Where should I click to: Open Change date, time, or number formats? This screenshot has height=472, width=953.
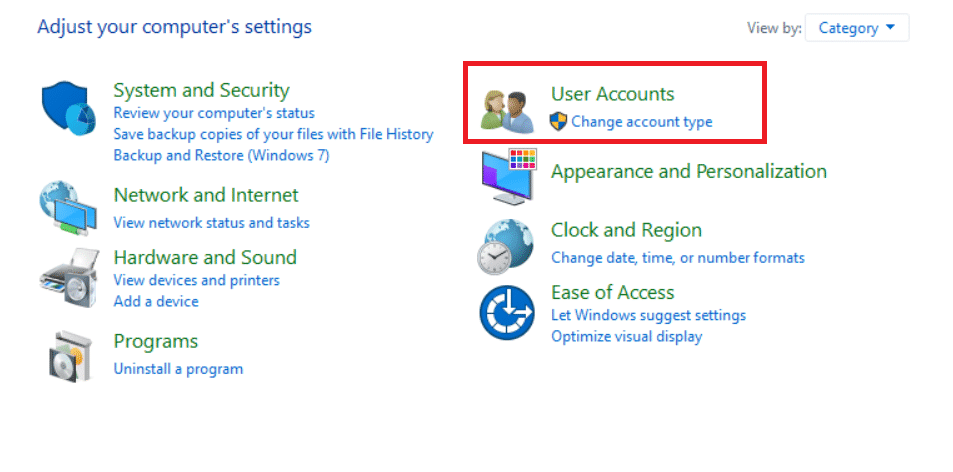[677, 257]
